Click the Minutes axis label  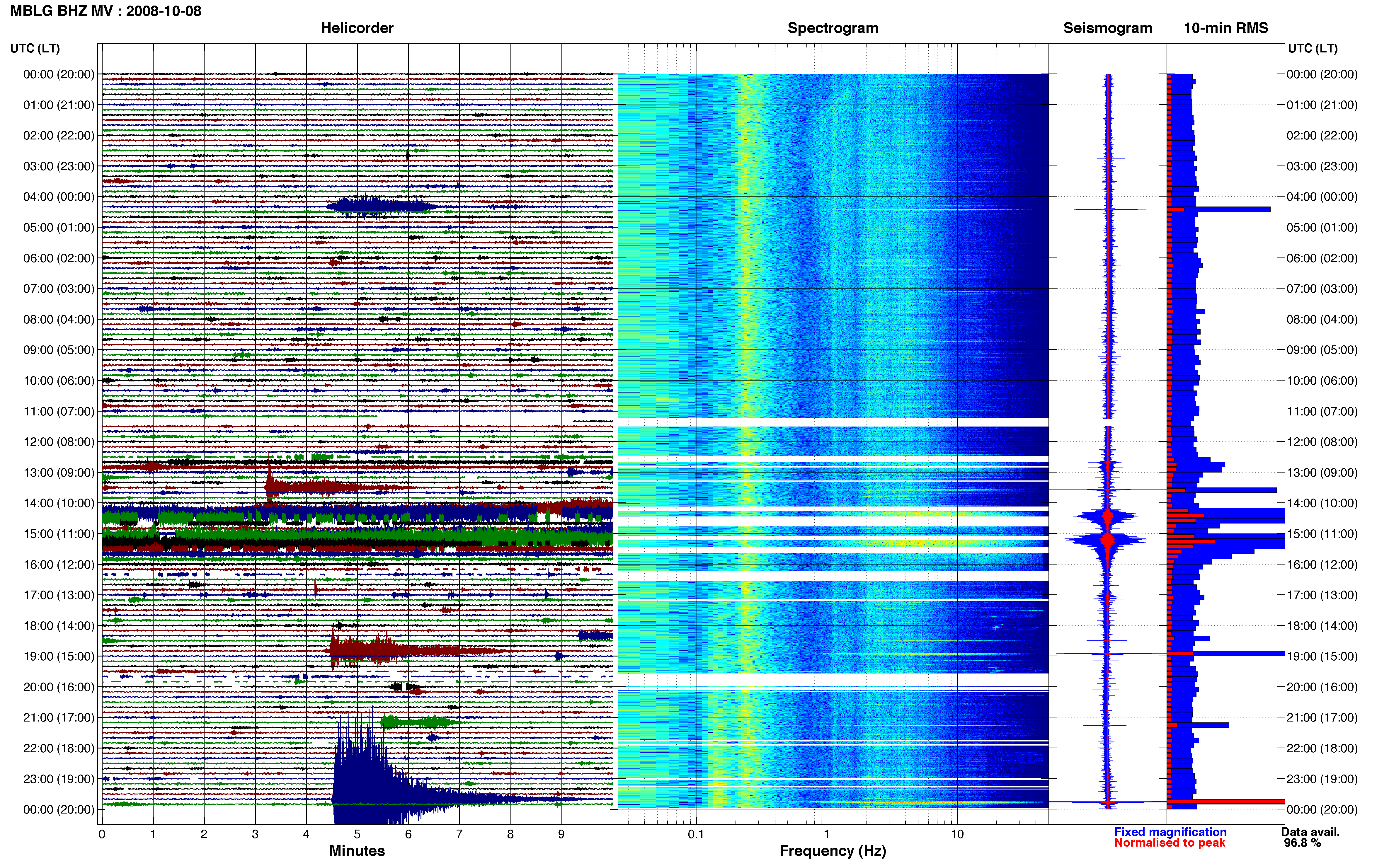(x=357, y=851)
